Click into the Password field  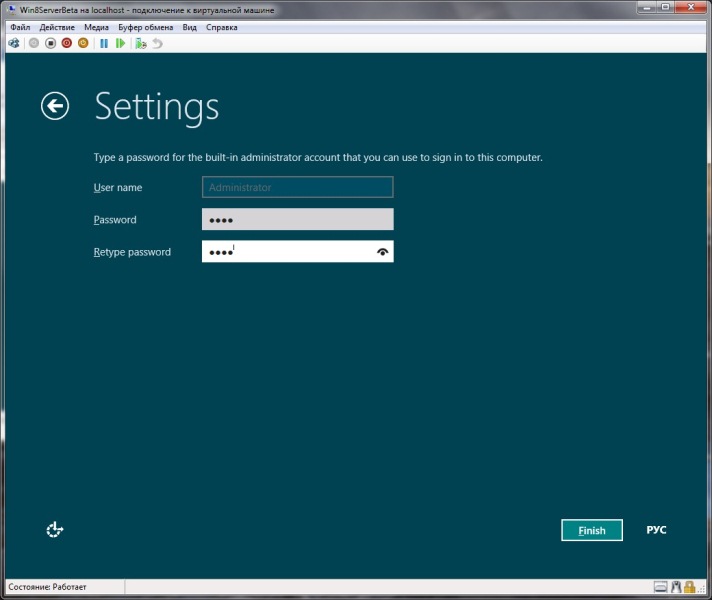coord(297,220)
